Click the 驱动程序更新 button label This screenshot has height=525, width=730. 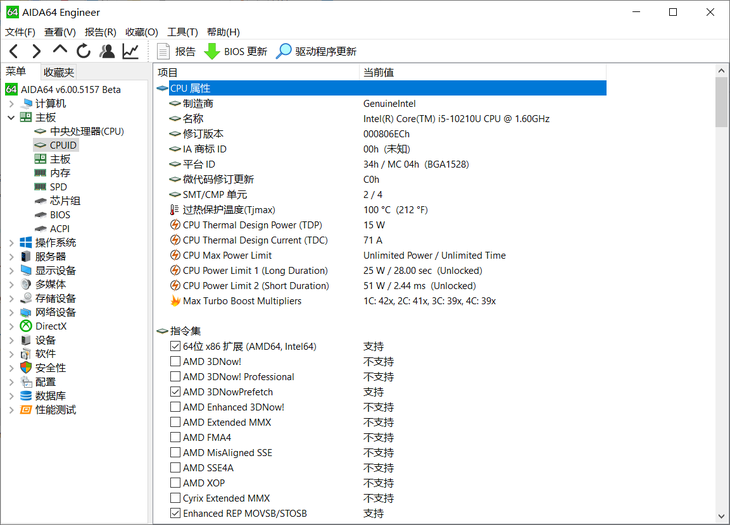[x=326, y=52]
